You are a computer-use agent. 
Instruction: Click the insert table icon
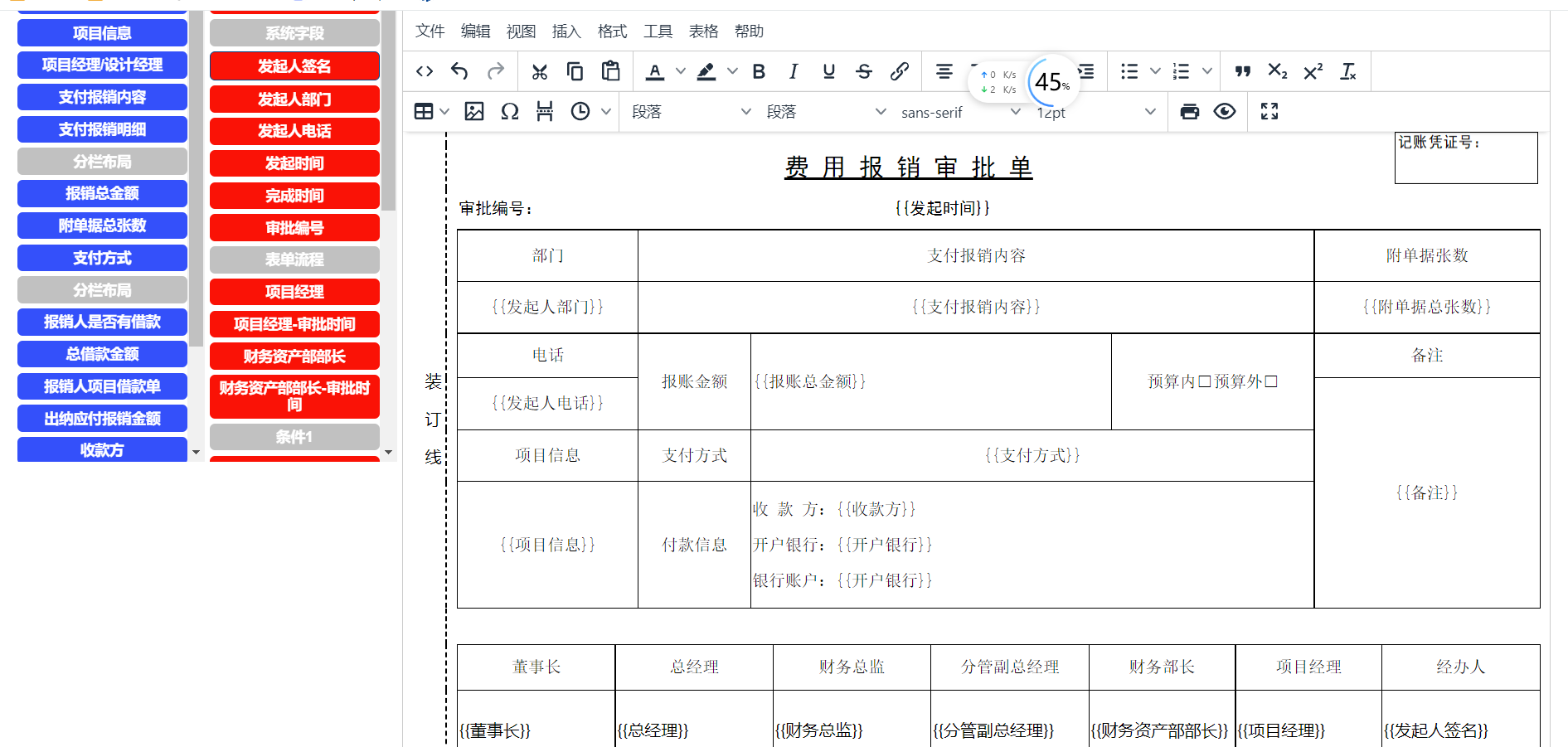tap(424, 112)
